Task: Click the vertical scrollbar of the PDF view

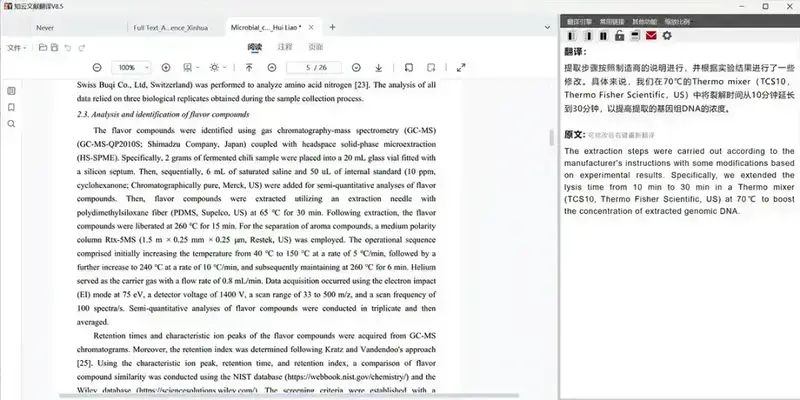Action: (x=552, y=138)
